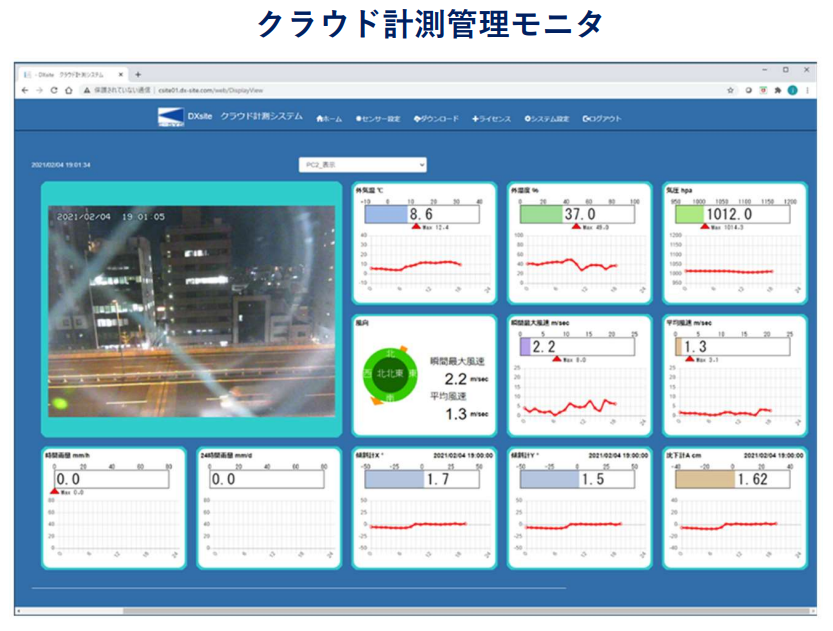Expand the PC2_表示 display dropdown
Viewport: 833px width, 631px height.
363,165
